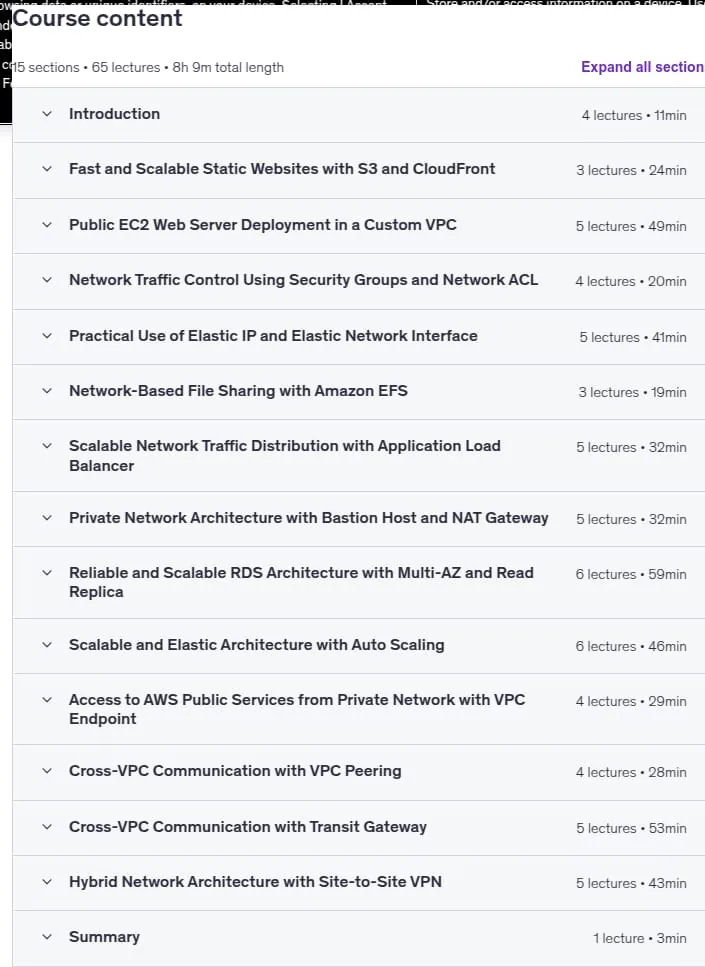Open Cross-VPC Communication with Transit Gateway section
The width and height of the screenshot is (705, 967).
click(248, 827)
